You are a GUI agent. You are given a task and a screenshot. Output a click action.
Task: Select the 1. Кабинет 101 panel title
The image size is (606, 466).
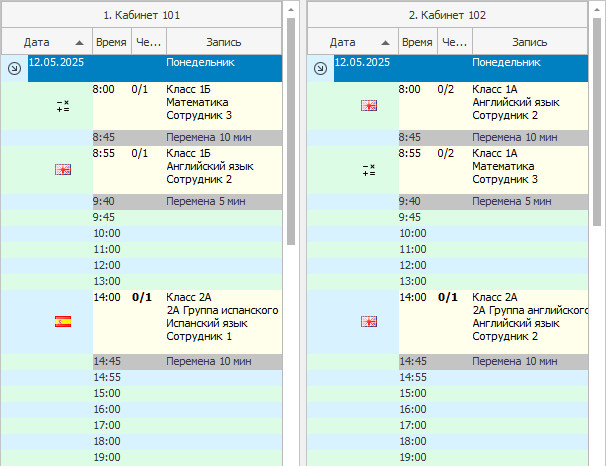141,16
